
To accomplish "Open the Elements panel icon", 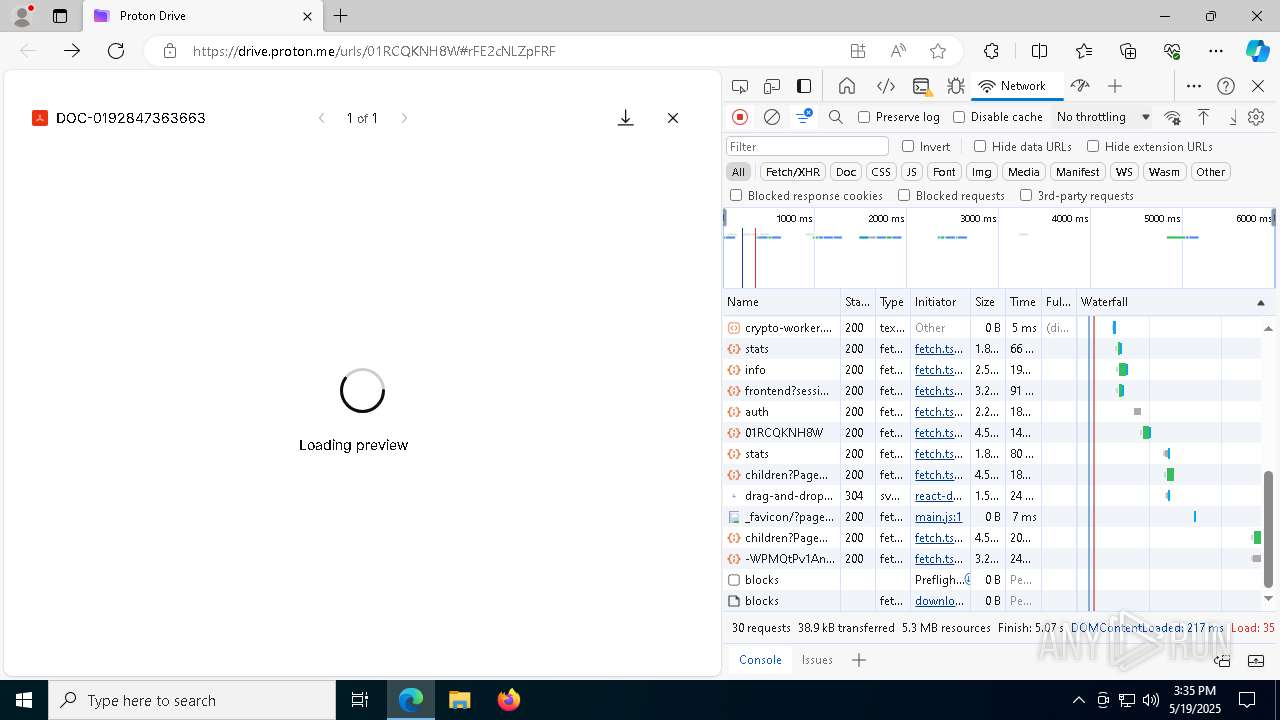I will [885, 86].
